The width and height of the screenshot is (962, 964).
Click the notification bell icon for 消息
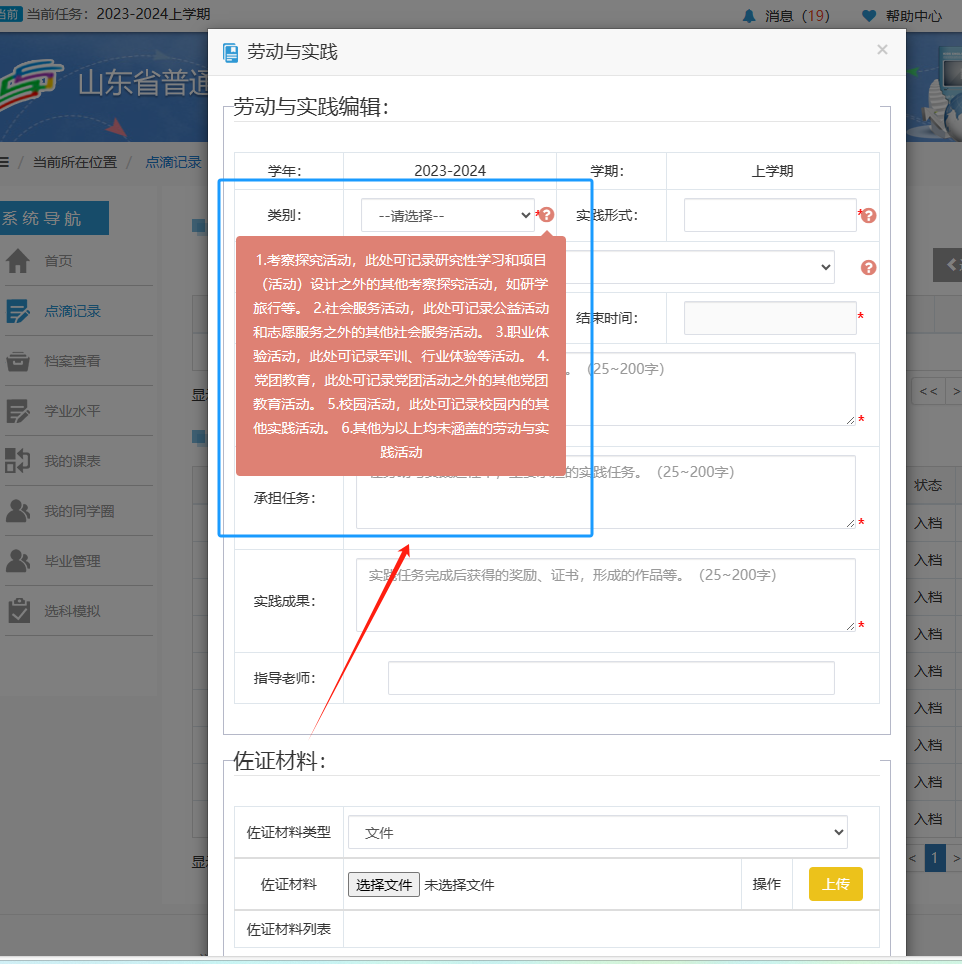pyautogui.click(x=749, y=16)
